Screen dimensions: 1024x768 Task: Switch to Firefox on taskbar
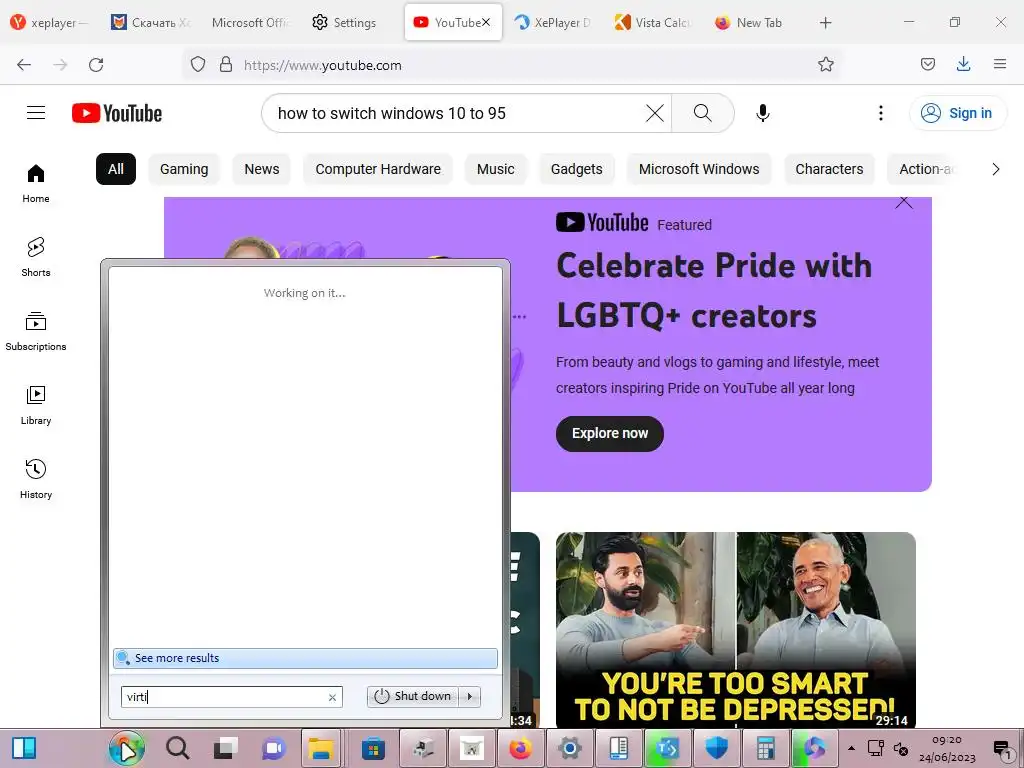[x=520, y=748]
